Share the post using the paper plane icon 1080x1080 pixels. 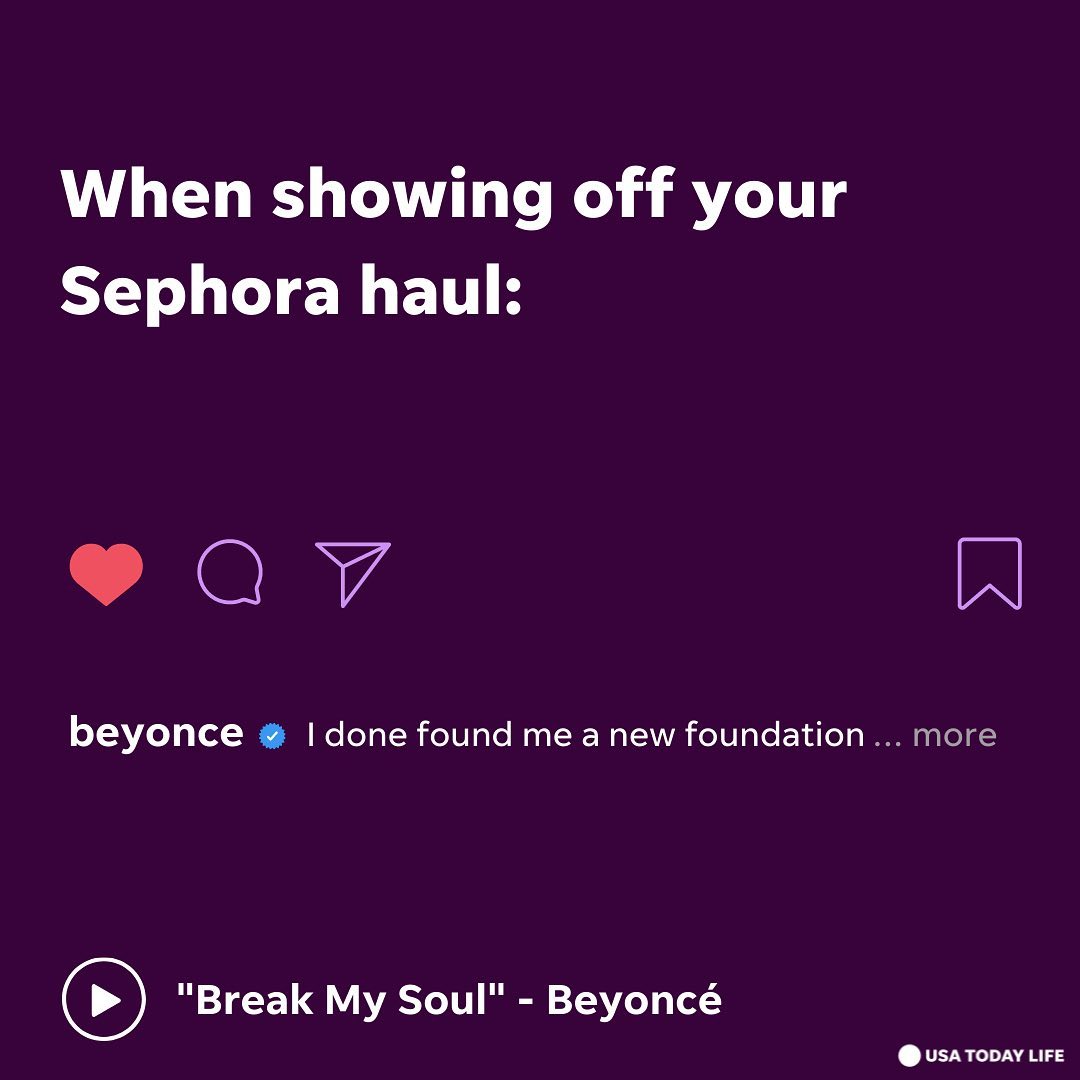(x=353, y=574)
